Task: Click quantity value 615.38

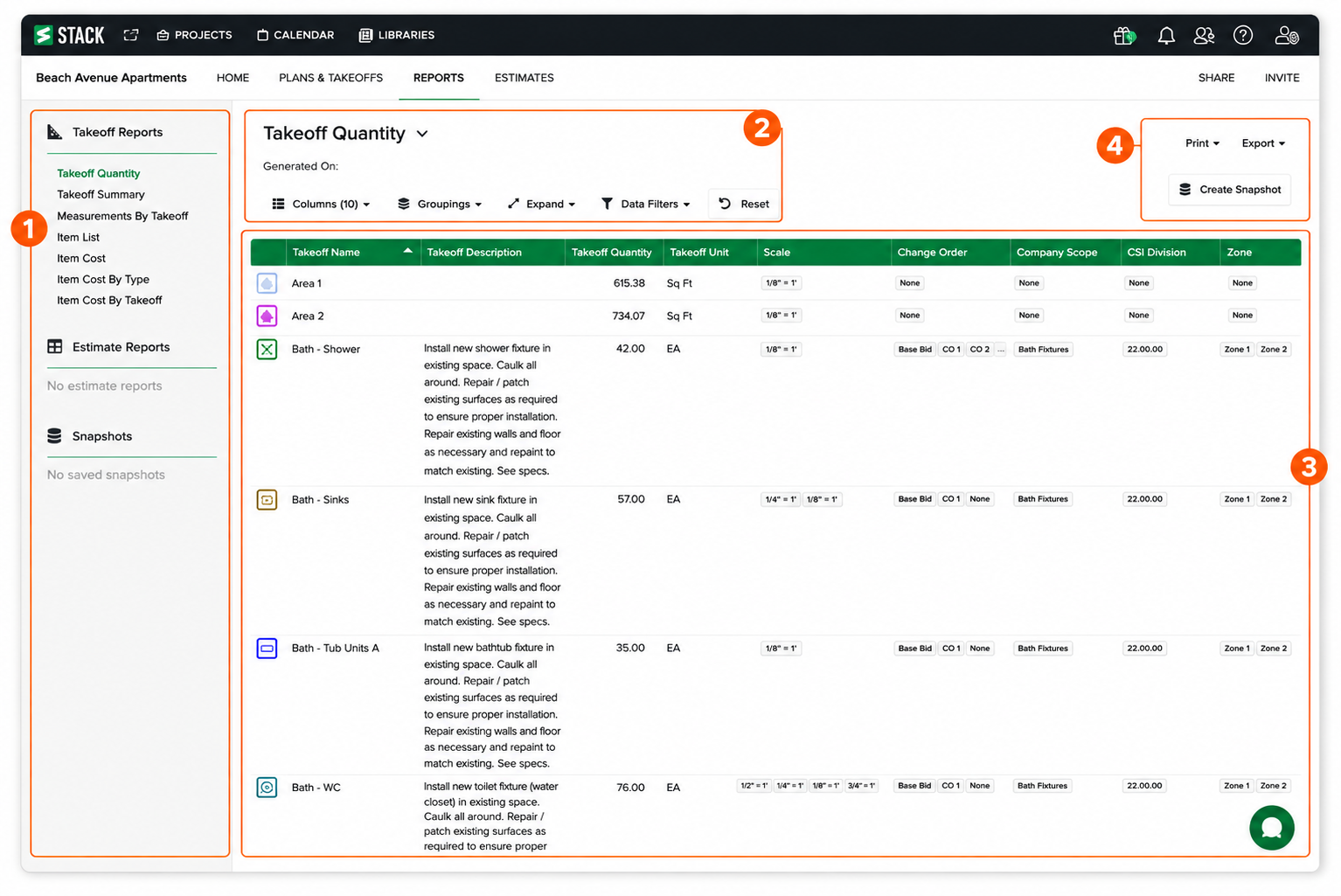Action: click(629, 283)
